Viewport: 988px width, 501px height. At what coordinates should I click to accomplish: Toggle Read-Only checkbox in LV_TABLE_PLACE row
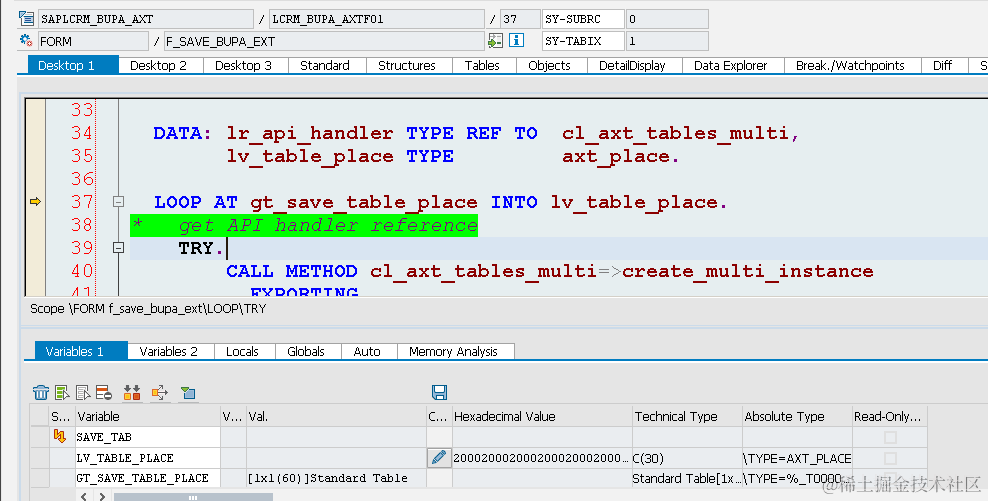click(890, 458)
